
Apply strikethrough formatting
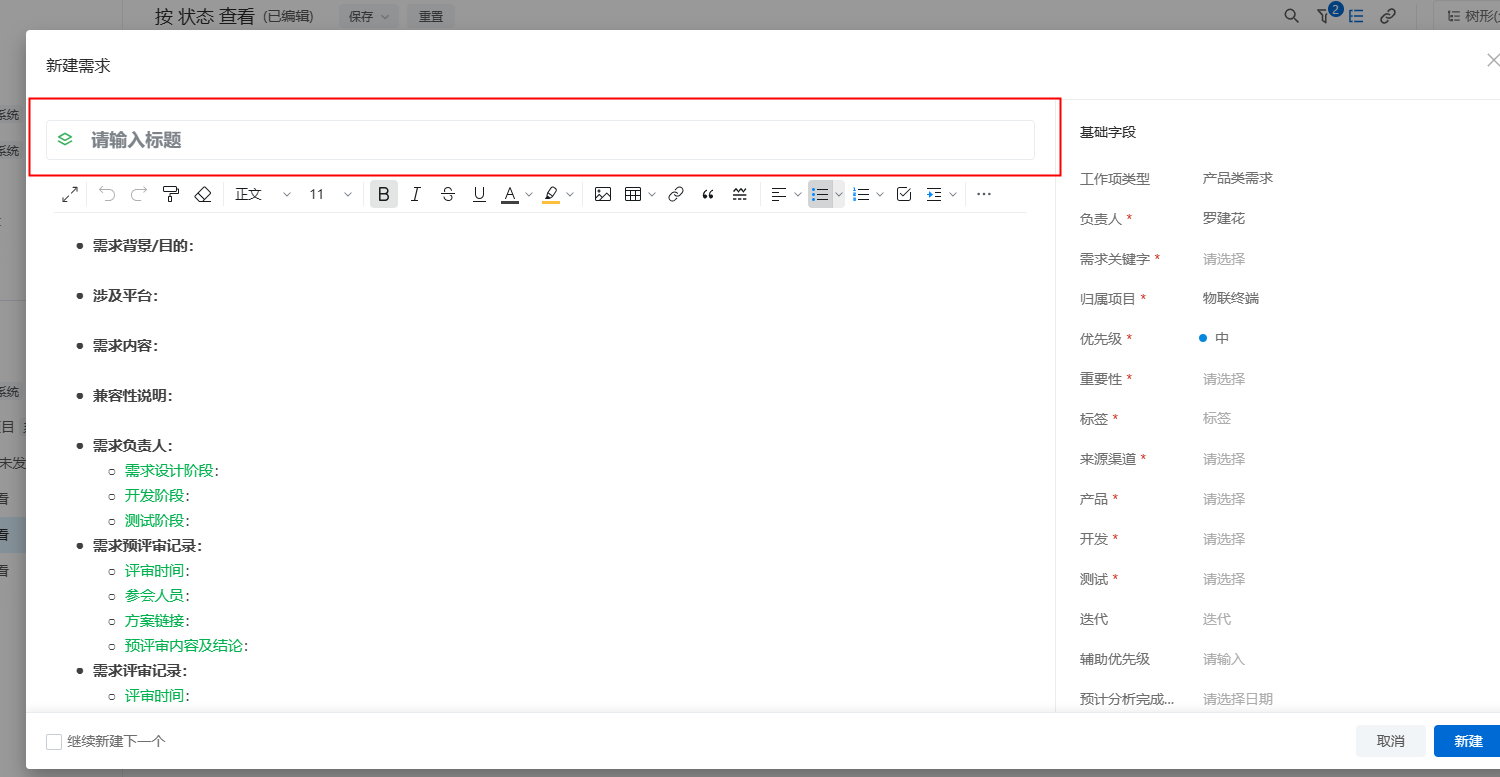pyautogui.click(x=448, y=194)
